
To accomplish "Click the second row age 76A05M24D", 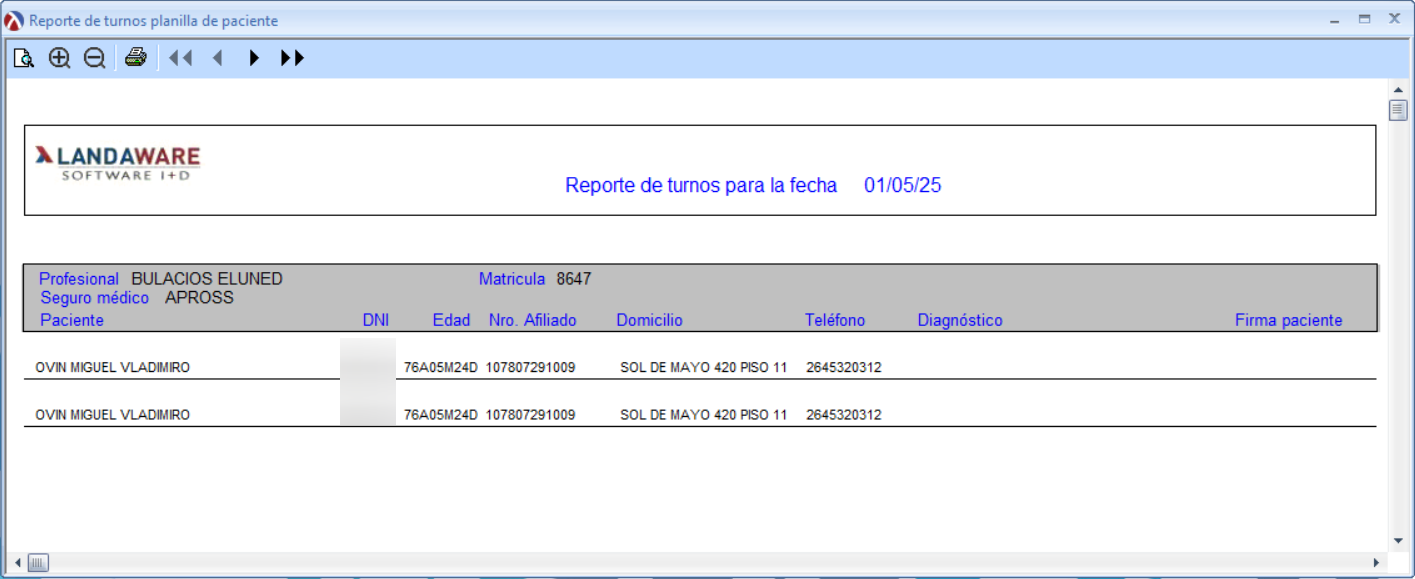I will (441, 414).
